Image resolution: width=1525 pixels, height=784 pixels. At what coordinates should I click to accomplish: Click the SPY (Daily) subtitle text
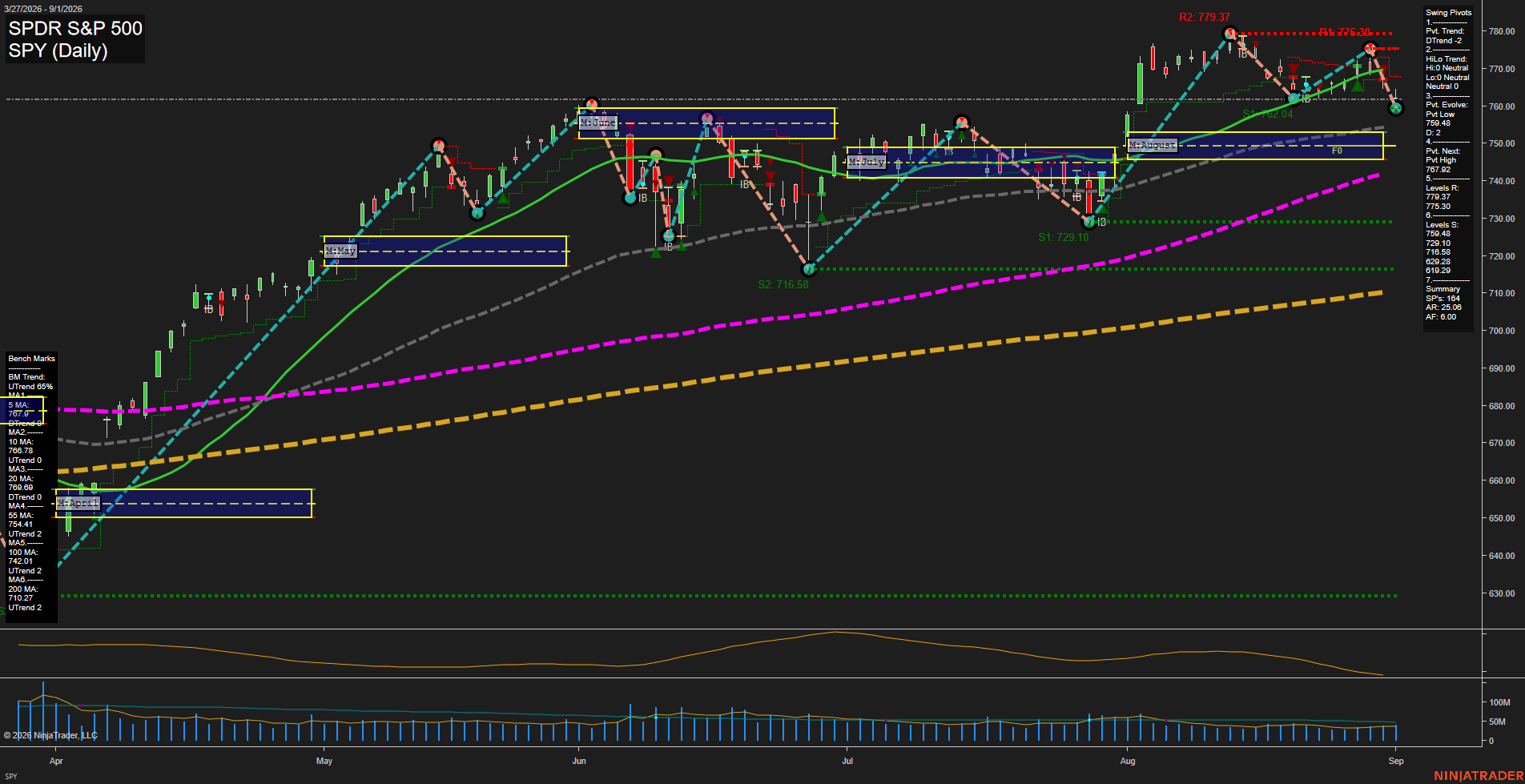(58, 51)
